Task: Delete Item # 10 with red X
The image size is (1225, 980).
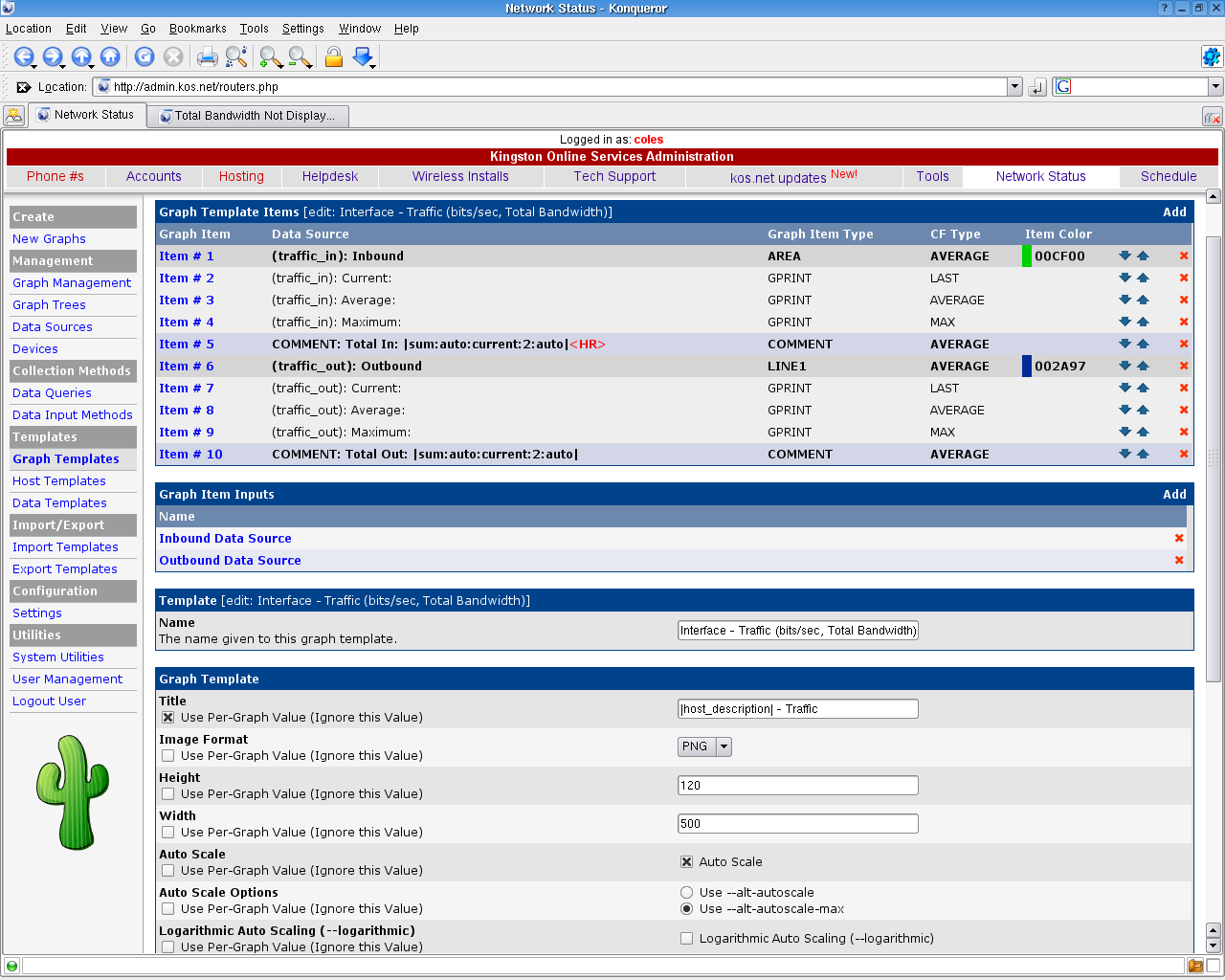Action: coord(1184,454)
